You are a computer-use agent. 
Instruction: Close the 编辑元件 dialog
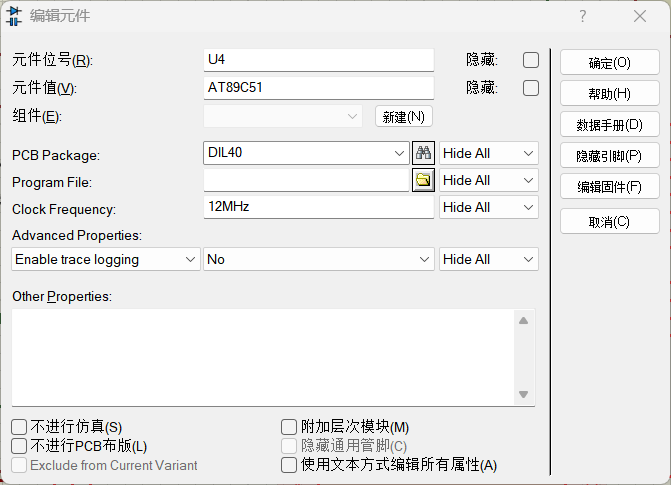tap(640, 16)
